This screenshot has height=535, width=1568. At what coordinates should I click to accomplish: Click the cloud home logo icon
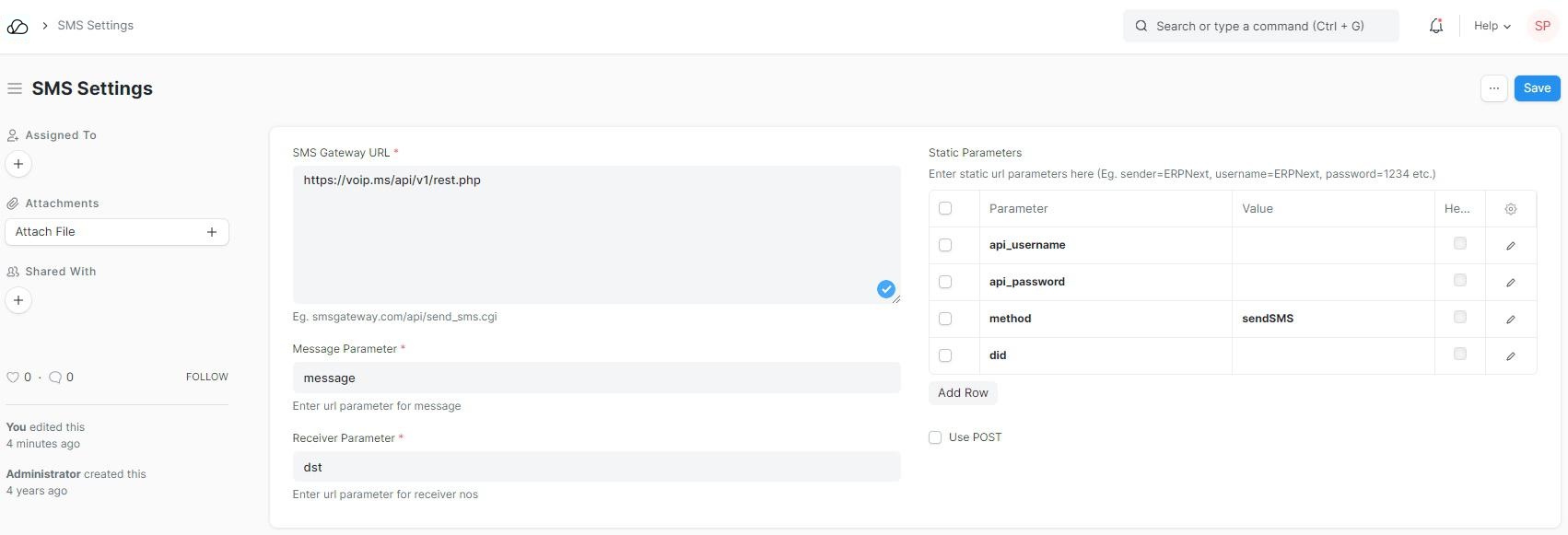18,27
